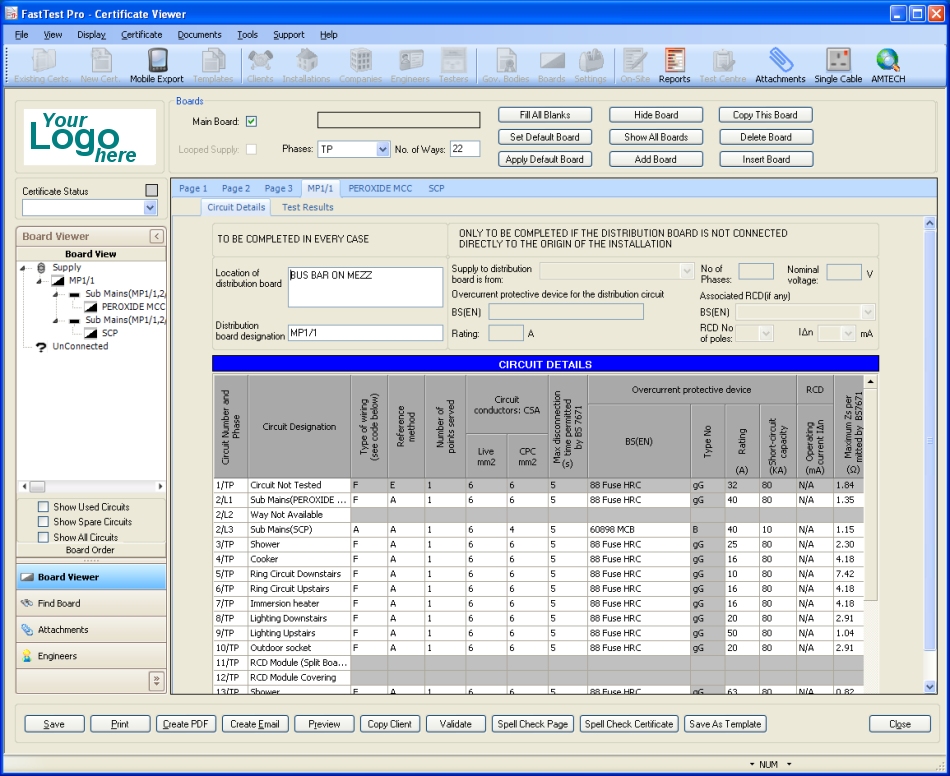
Task: Click the Distribution board designation field
Action: point(365,333)
